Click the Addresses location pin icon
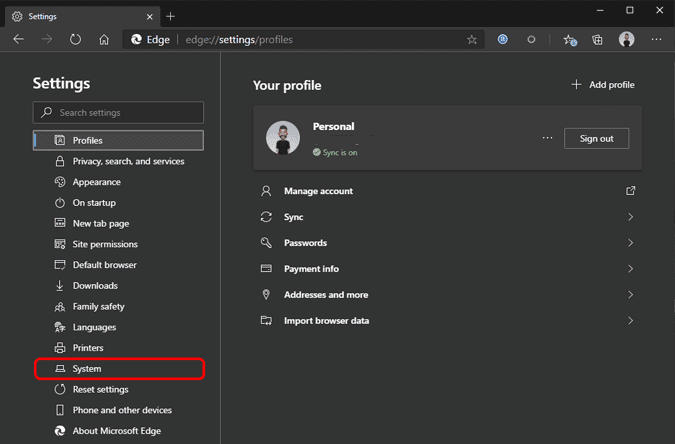Viewport: 675px width, 444px height. pyautogui.click(x=266, y=295)
